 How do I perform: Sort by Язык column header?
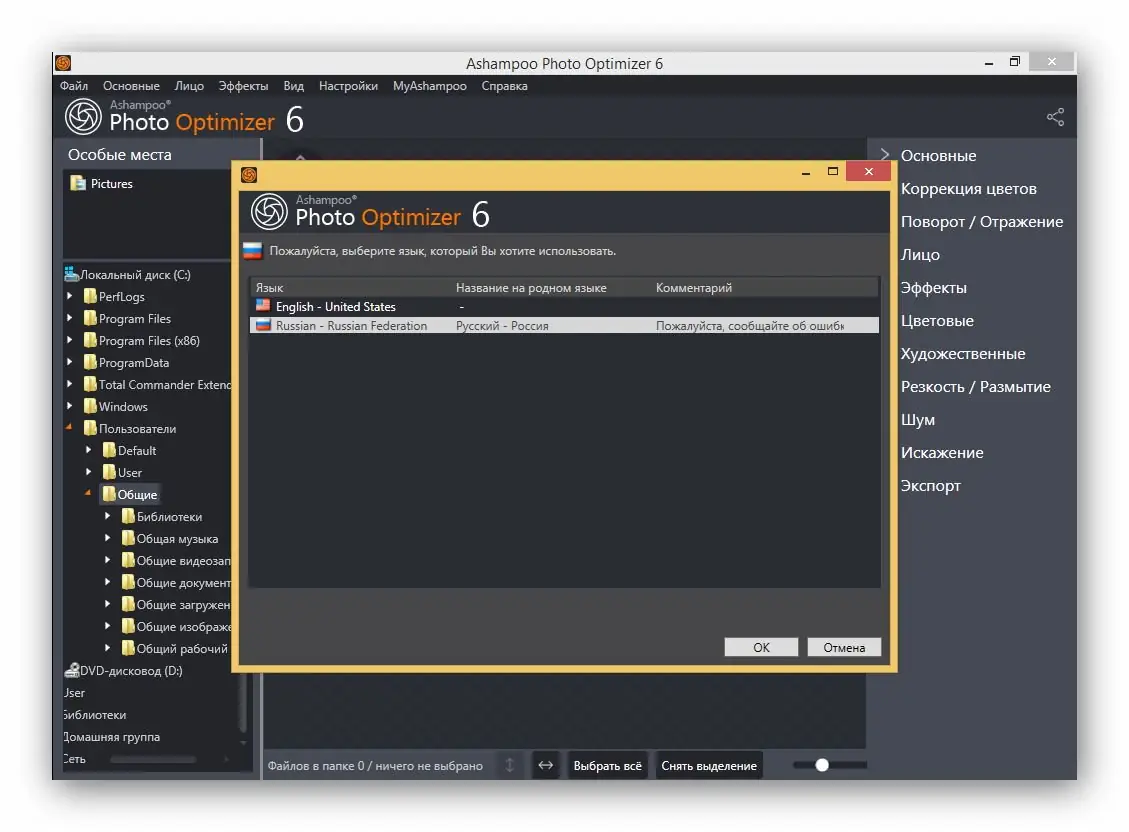point(269,287)
